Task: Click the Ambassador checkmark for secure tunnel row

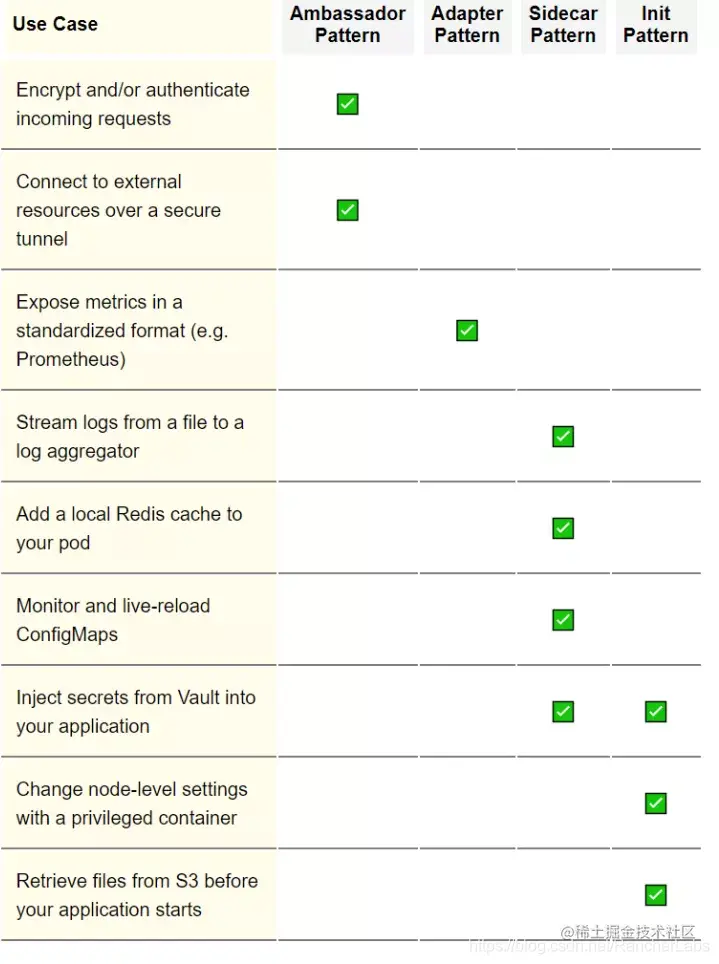Action: [x=348, y=210]
